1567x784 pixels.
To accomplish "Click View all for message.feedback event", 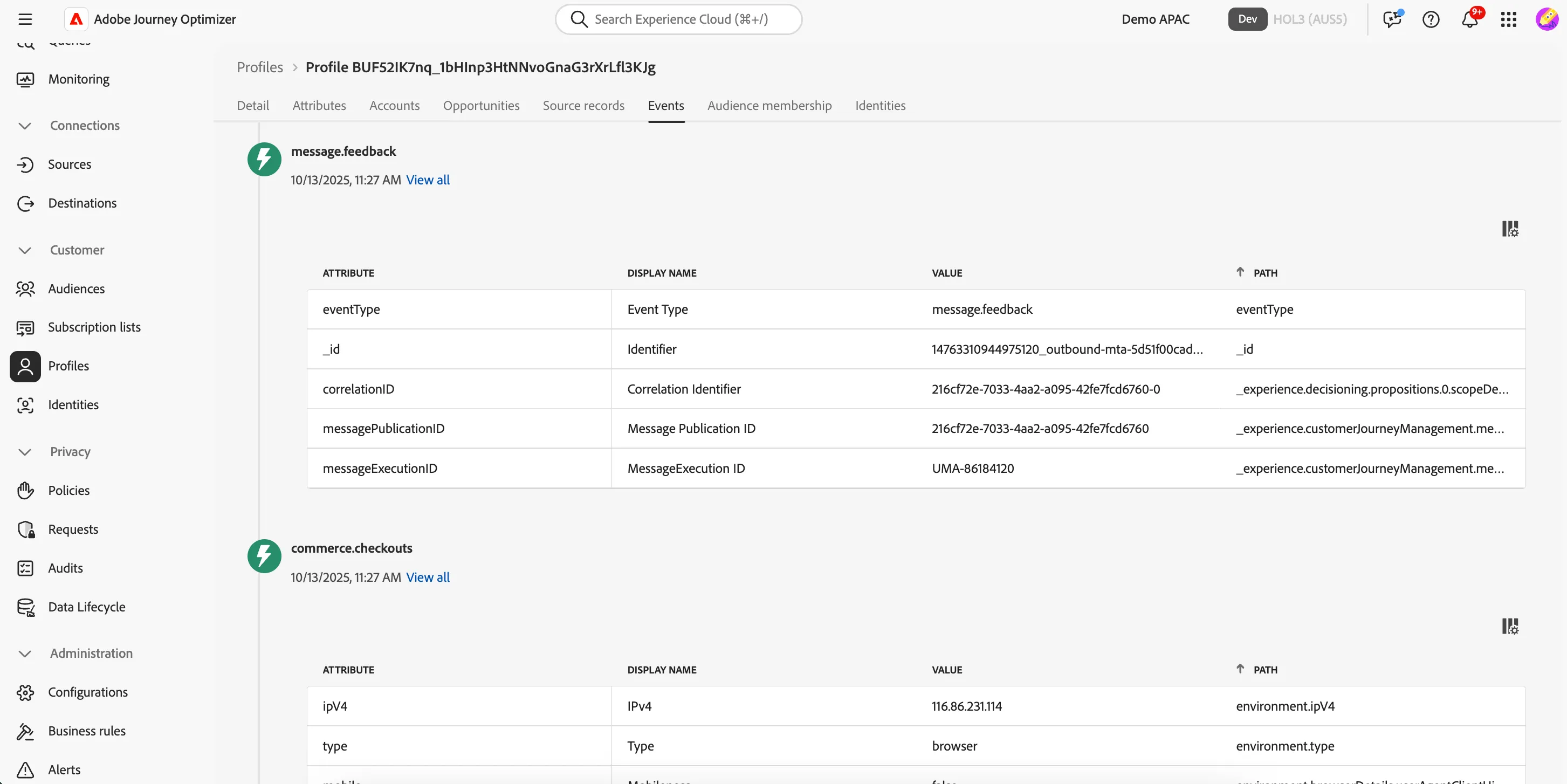I will click(x=428, y=180).
